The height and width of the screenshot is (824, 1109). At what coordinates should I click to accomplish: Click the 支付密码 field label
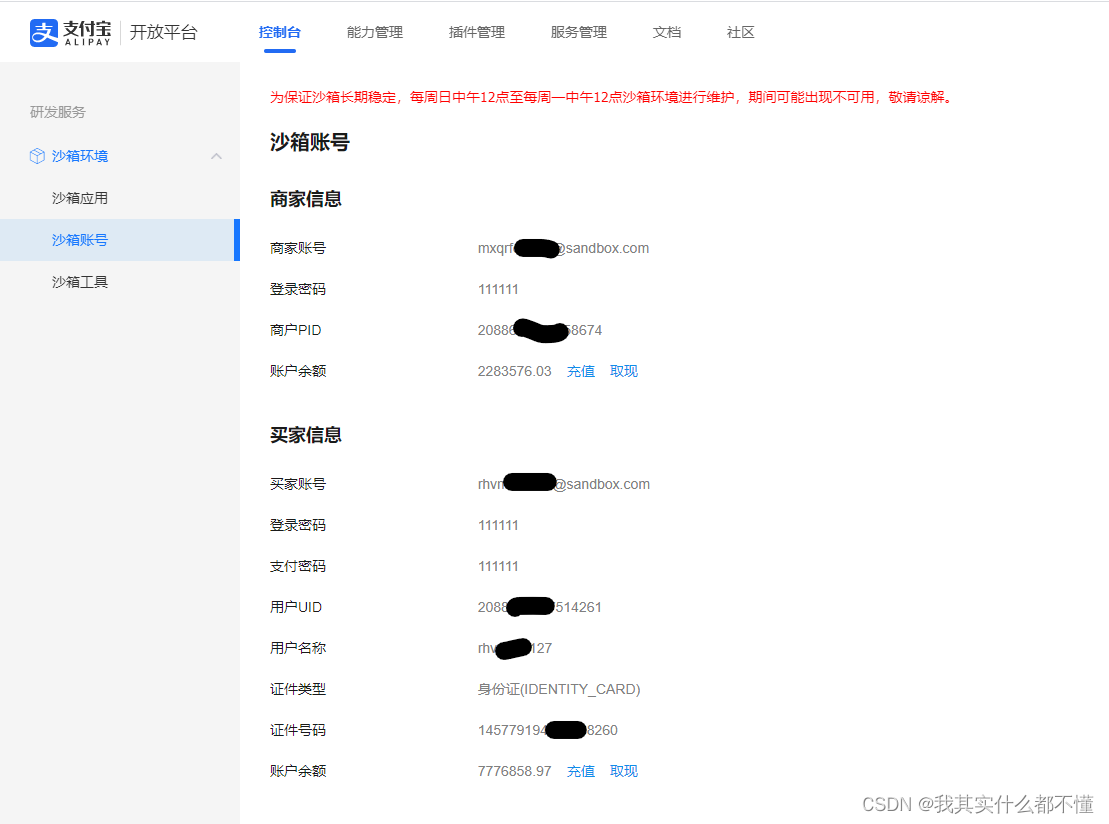(298, 567)
